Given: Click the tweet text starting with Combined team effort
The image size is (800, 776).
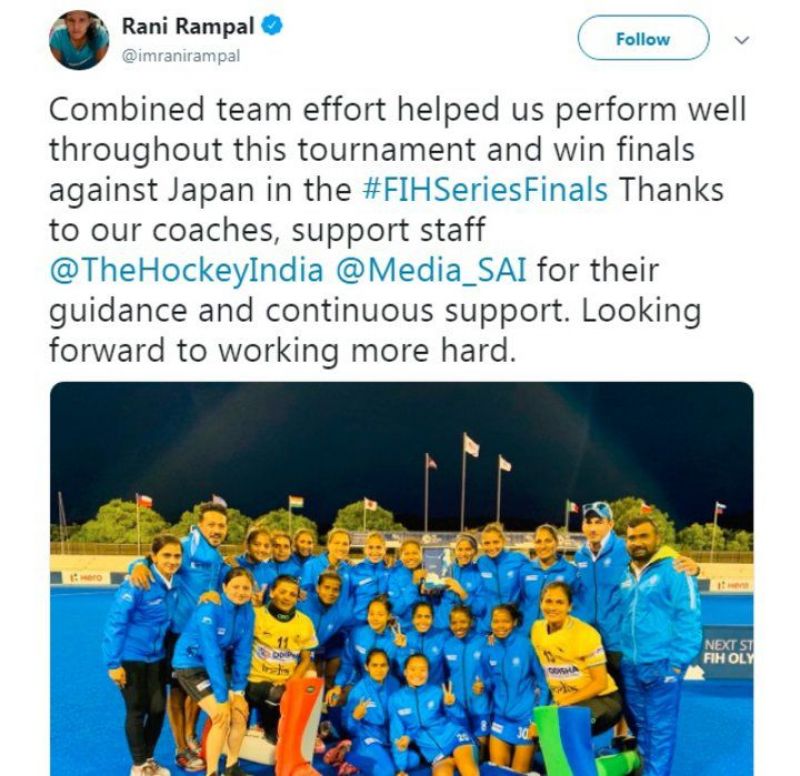Looking at the screenshot, I should point(397,230).
